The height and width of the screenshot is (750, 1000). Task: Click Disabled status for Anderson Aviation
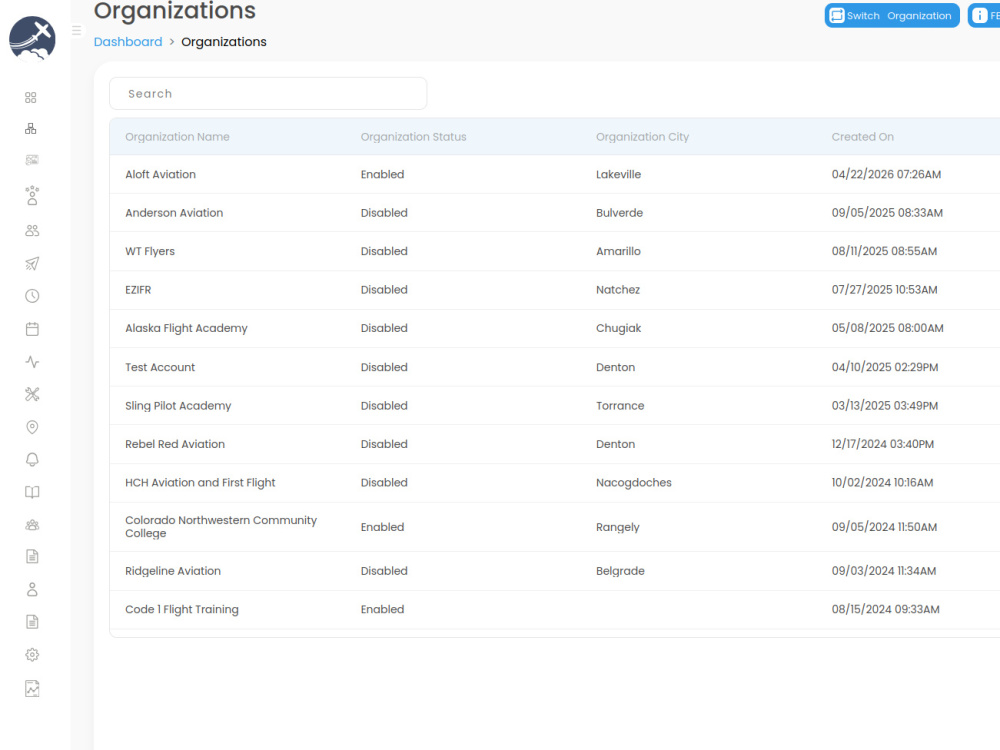click(x=384, y=212)
